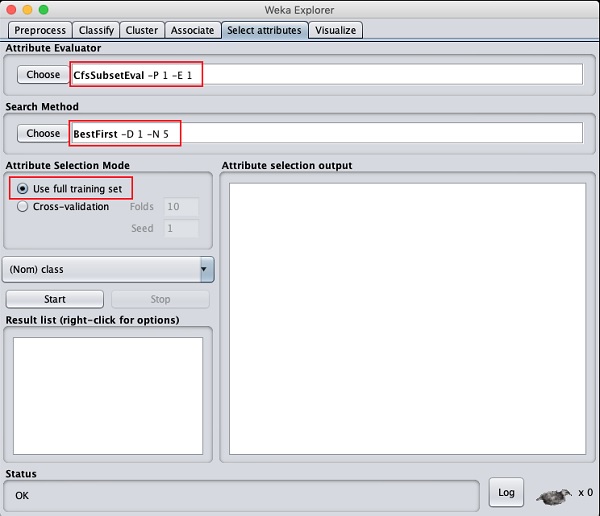Click the OK status text
This screenshot has width=600, height=516.
22,496
